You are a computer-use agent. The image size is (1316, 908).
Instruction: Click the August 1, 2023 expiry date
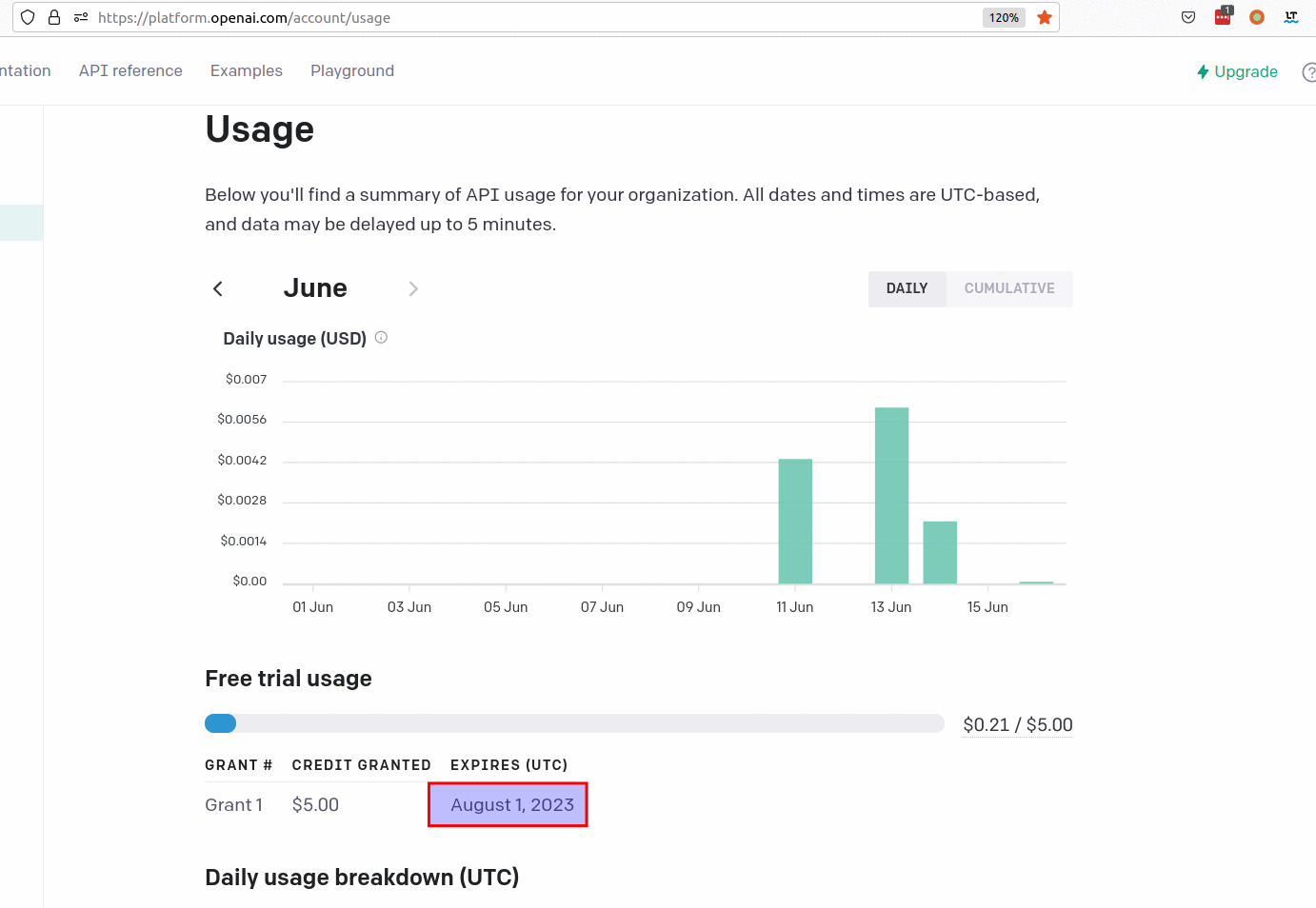click(x=512, y=804)
